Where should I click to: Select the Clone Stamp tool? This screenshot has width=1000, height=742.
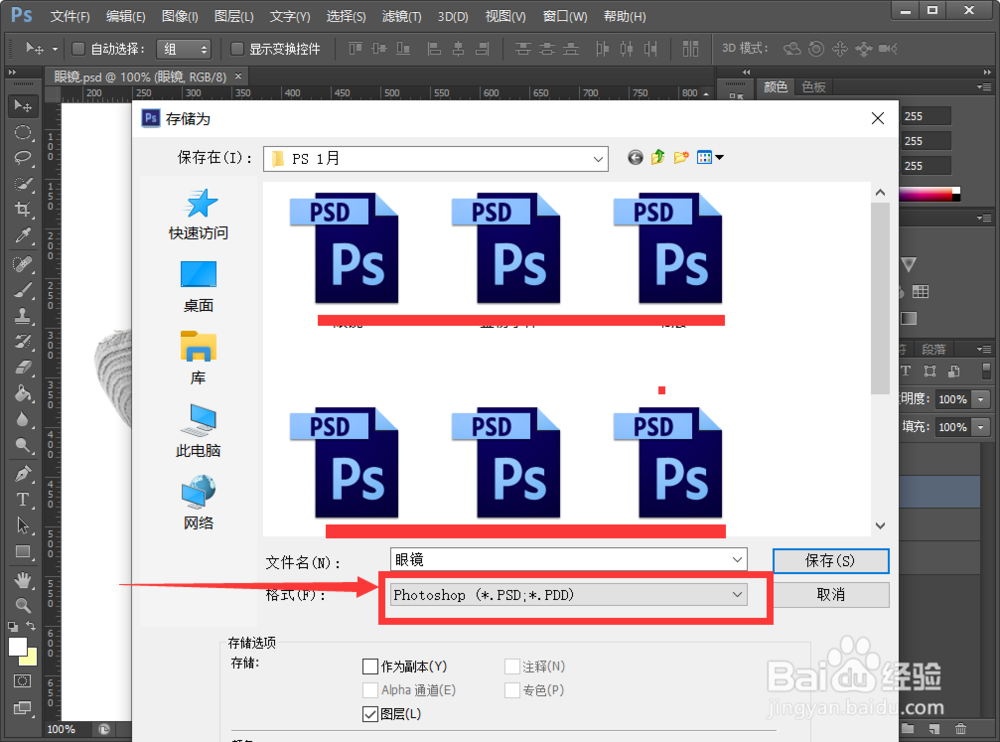23,315
